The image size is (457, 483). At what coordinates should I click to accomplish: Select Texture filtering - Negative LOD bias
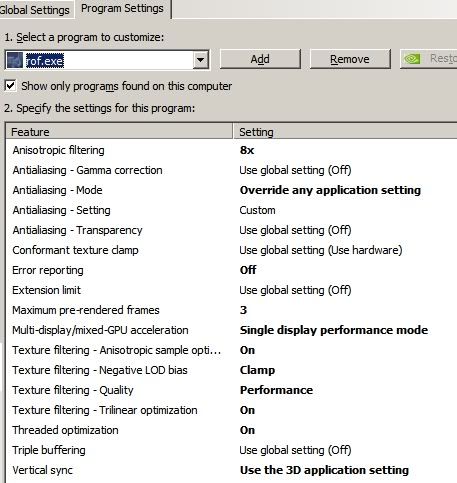[100, 370]
